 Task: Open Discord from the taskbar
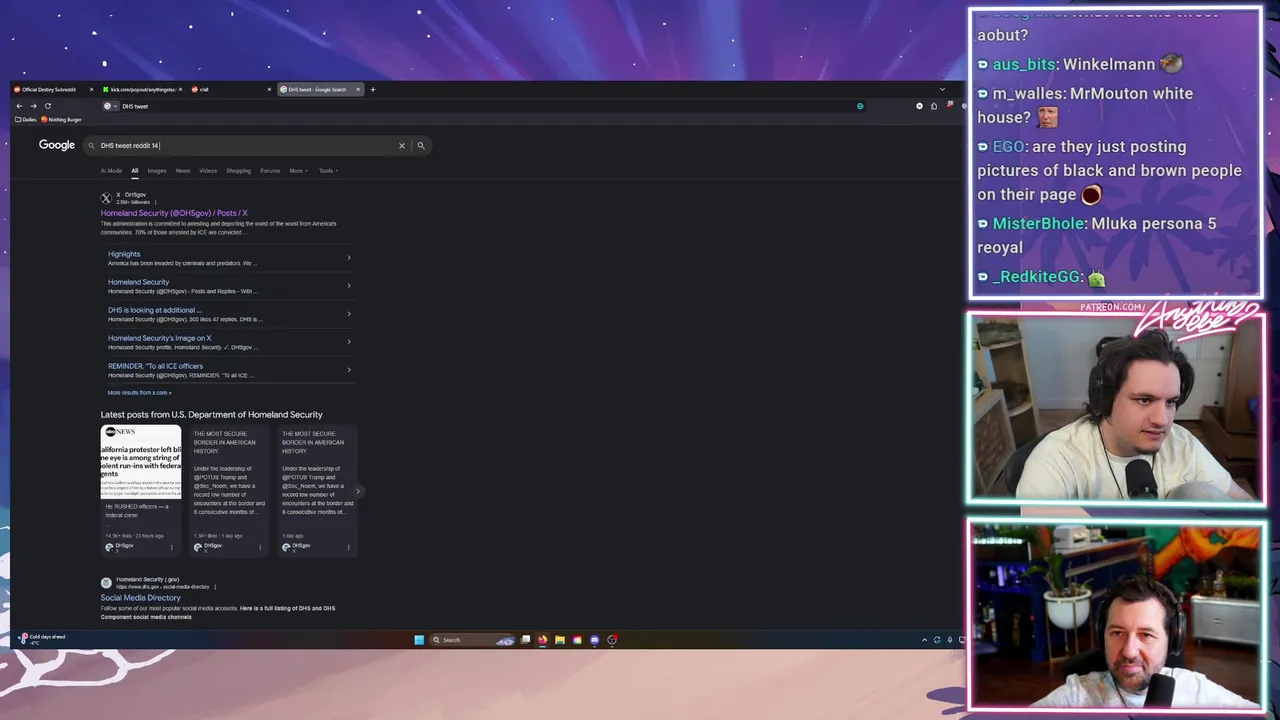[594, 640]
